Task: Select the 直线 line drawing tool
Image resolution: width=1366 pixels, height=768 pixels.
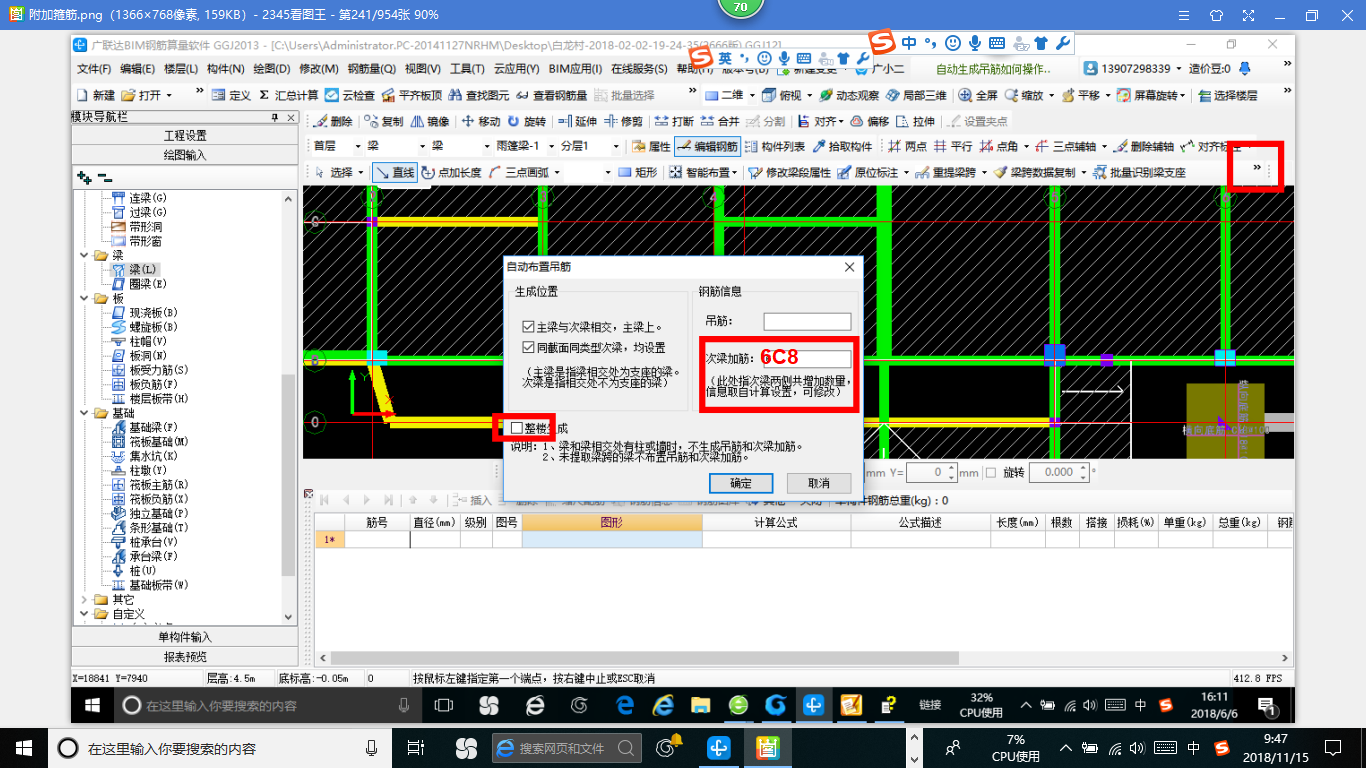Action: click(395, 172)
